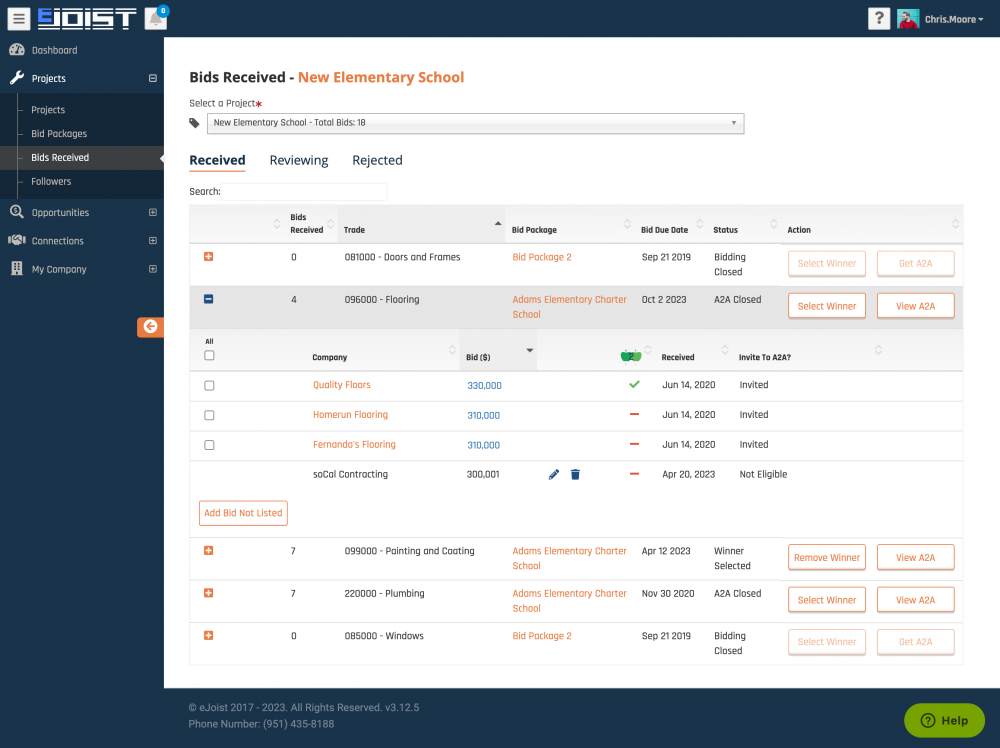Viewport: 1000px width, 748px height.
Task: Expand the Windows row
Action: click(209, 635)
